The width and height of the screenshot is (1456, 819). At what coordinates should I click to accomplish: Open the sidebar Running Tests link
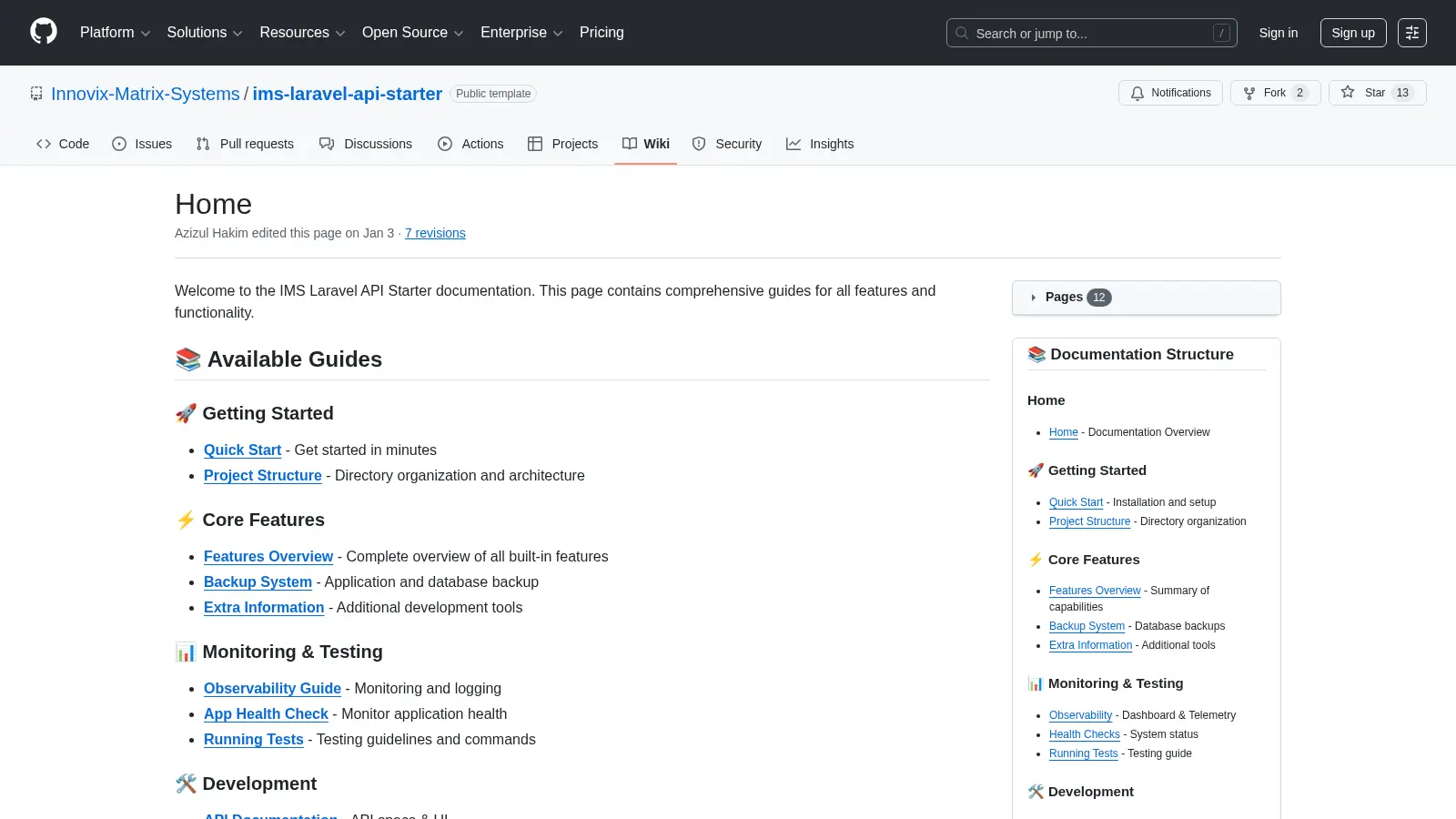pyautogui.click(x=1083, y=753)
